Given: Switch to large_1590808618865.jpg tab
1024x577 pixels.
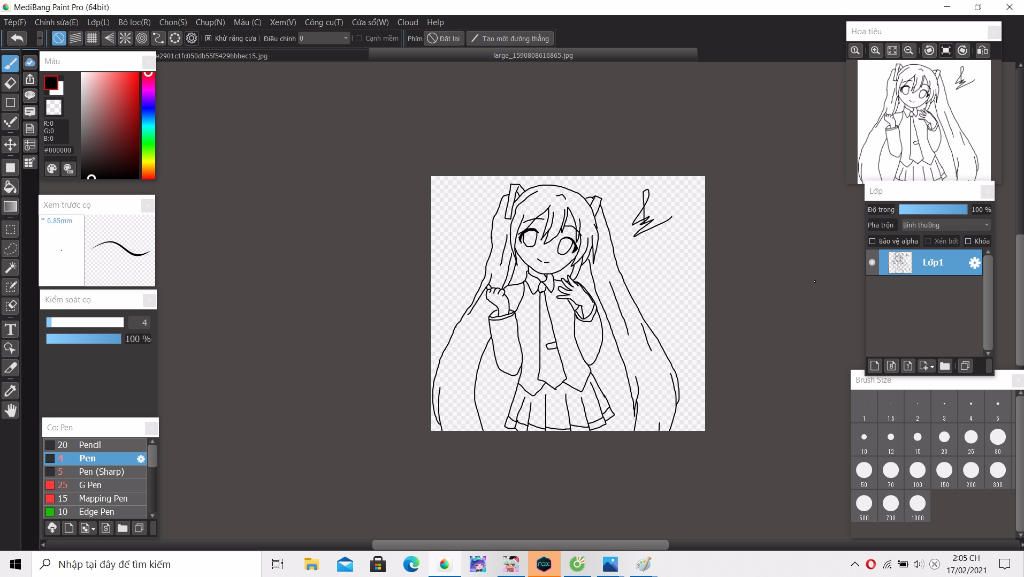Looking at the screenshot, I should click(533, 55).
